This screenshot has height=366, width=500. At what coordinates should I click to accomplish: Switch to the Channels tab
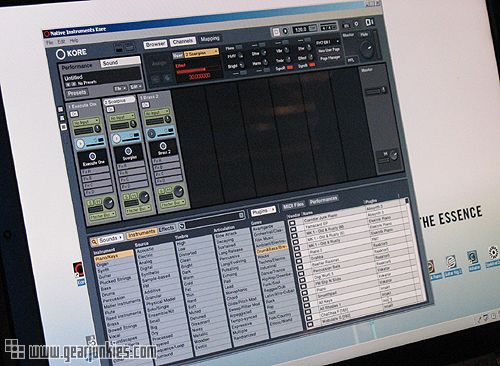183,42
